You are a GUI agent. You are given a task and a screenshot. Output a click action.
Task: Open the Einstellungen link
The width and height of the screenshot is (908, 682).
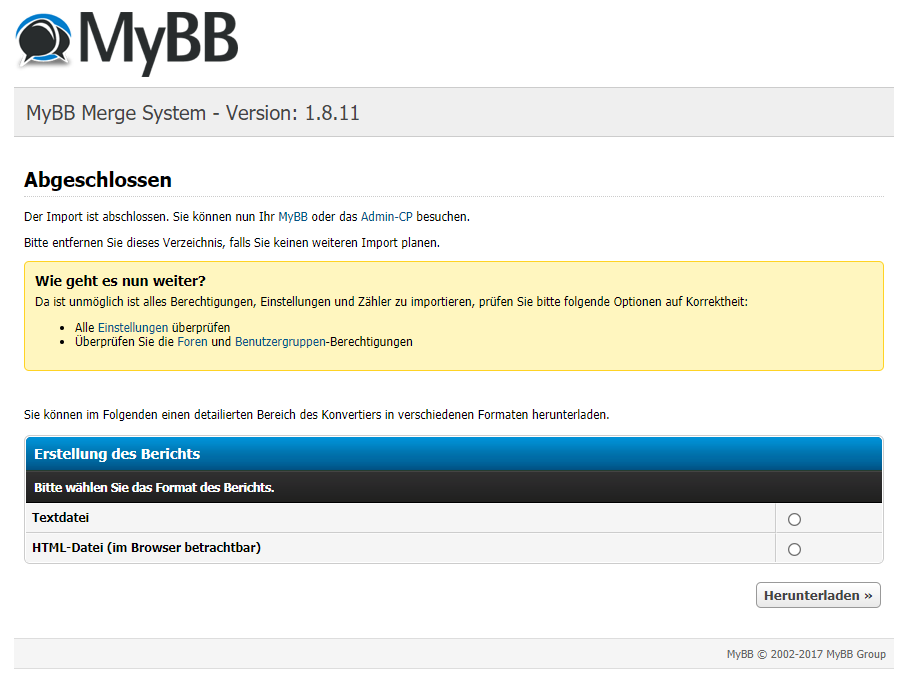point(133,328)
